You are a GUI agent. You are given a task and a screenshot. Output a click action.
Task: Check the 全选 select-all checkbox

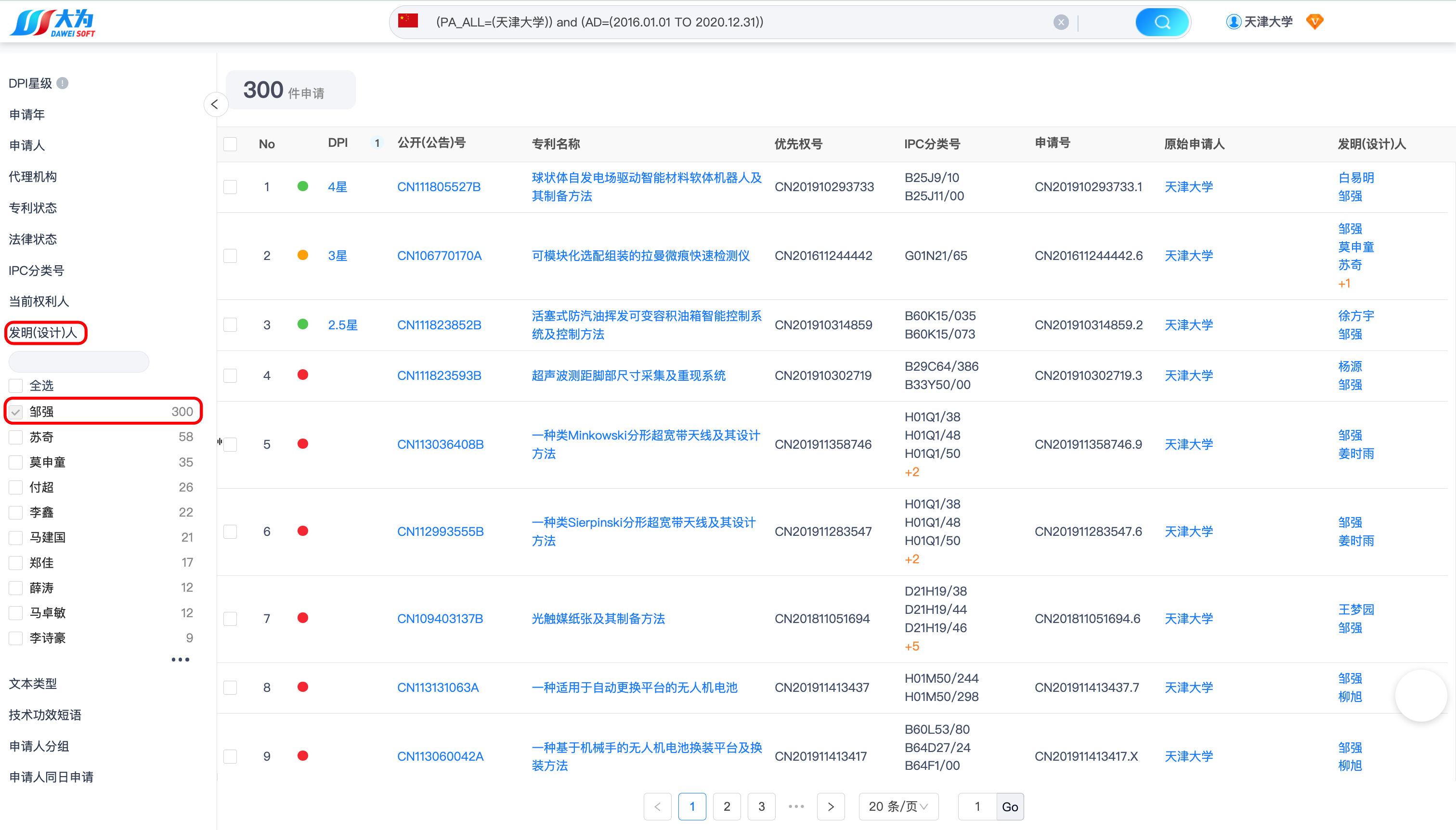pos(16,386)
